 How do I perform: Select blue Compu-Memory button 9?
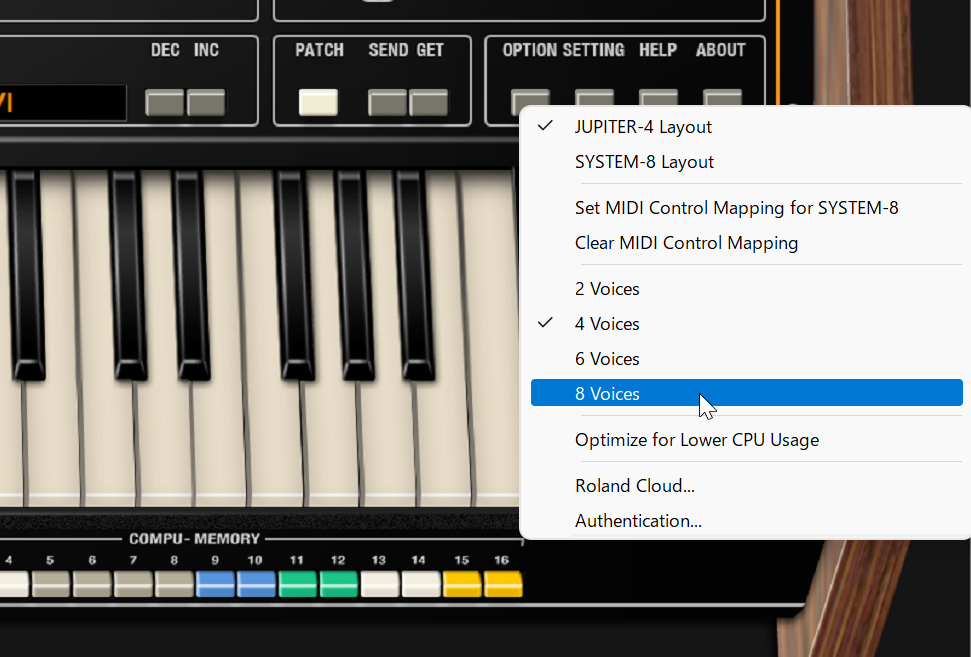[x=215, y=584]
